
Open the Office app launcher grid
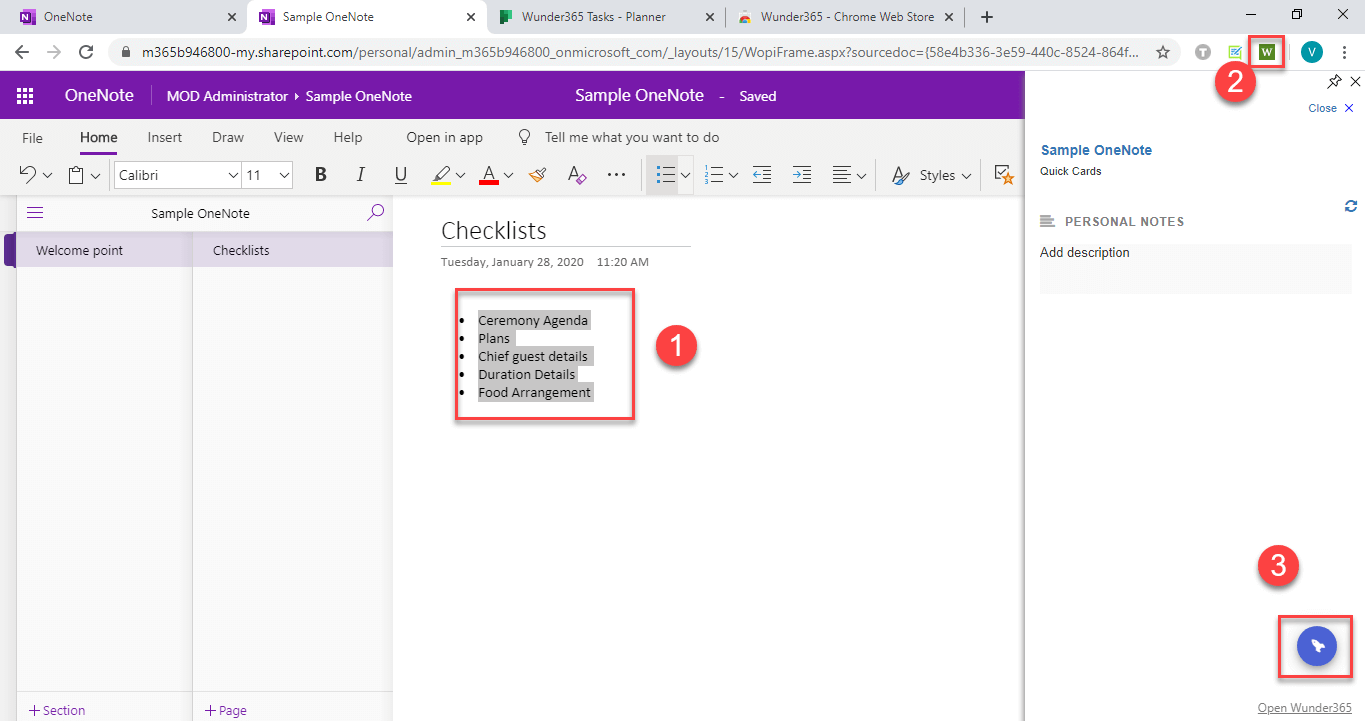tap(25, 96)
